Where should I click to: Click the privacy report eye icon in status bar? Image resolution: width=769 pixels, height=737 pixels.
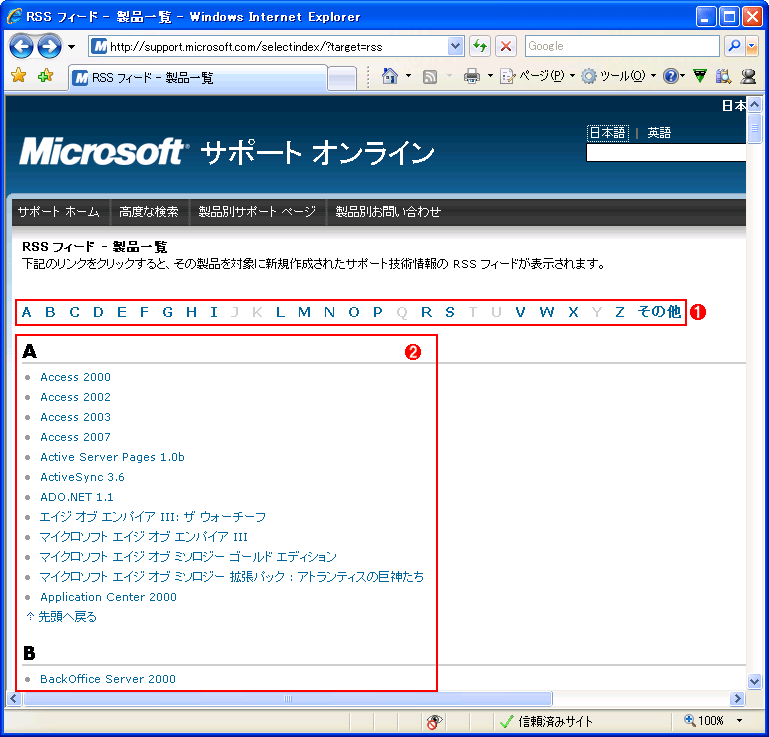tap(434, 721)
